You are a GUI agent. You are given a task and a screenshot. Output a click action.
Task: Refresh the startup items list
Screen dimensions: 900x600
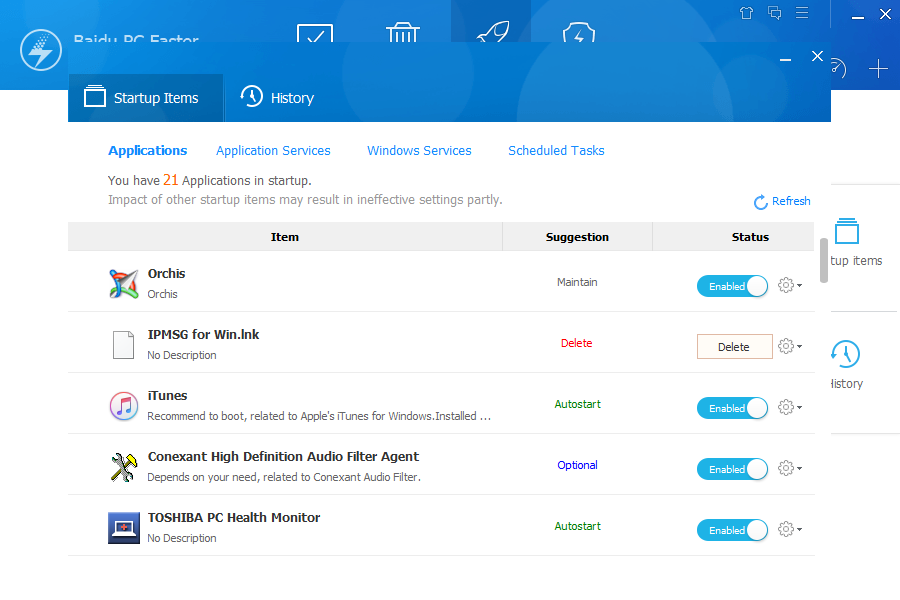pyautogui.click(x=782, y=202)
